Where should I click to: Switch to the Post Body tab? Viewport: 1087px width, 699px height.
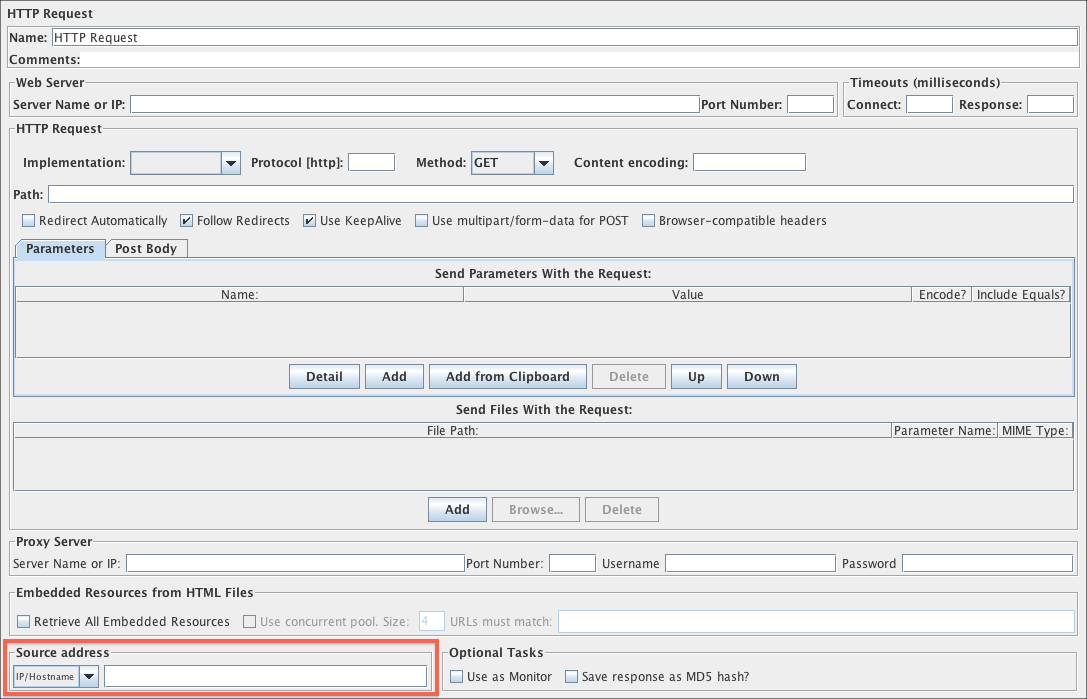pos(146,249)
